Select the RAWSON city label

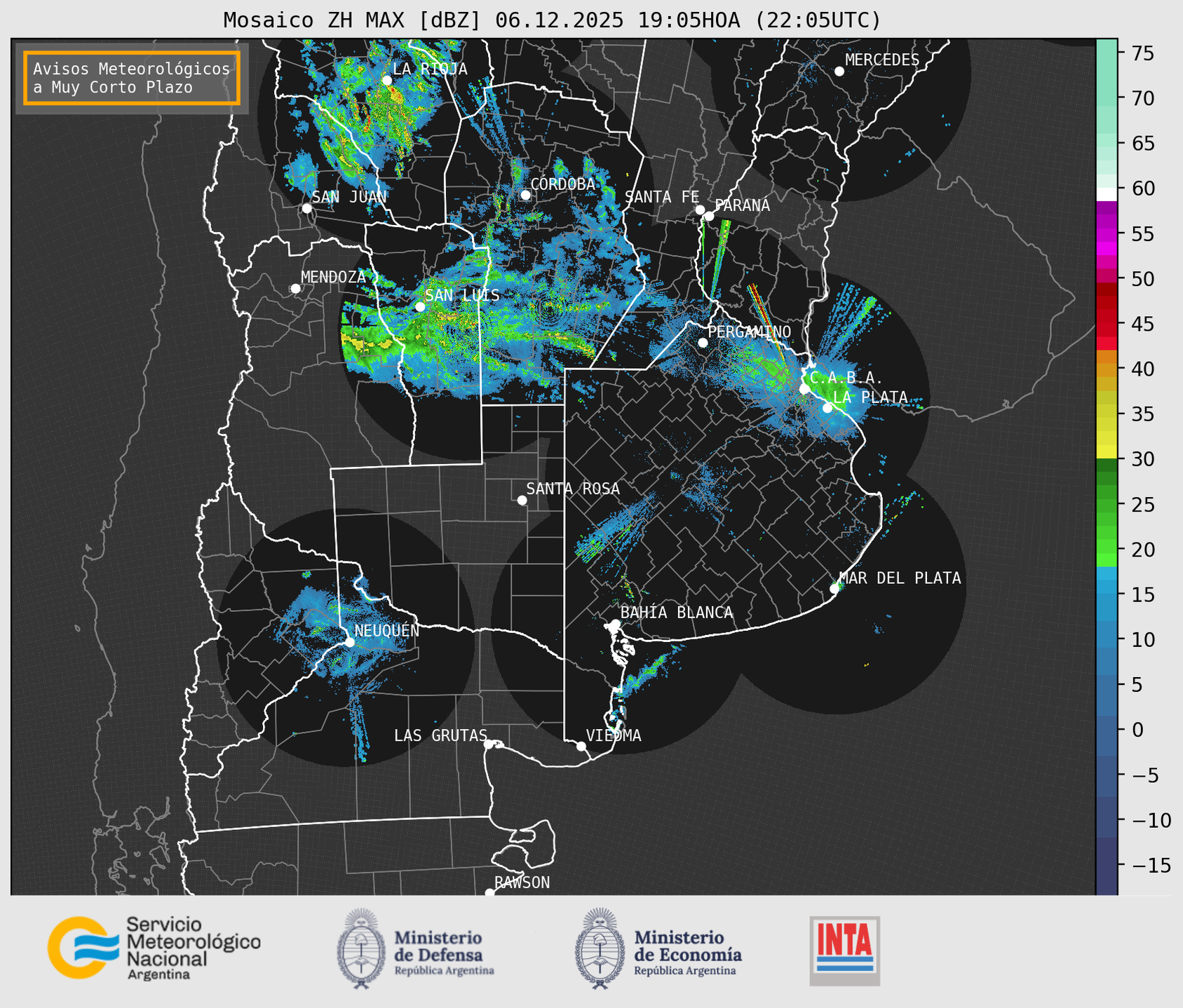(522, 883)
